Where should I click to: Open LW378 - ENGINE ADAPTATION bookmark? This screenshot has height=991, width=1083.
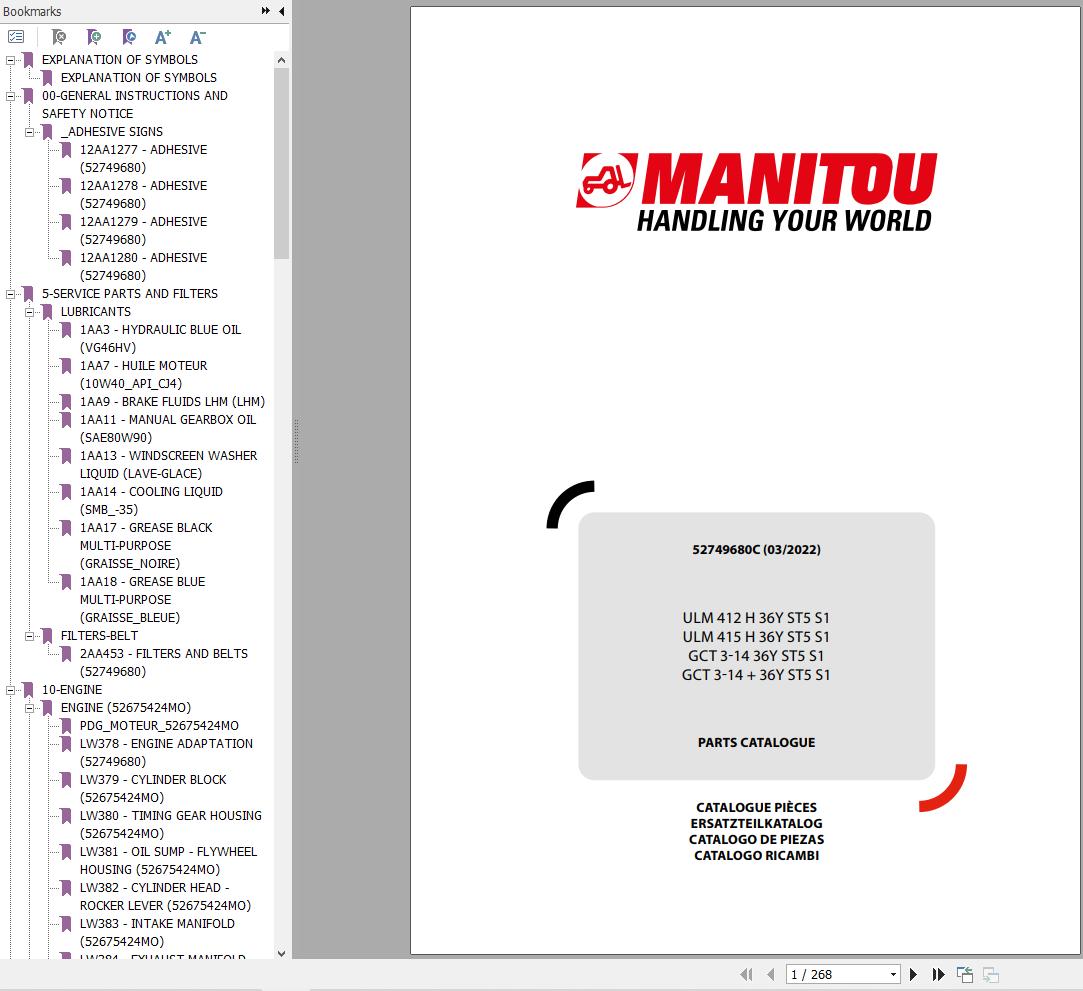pyautogui.click(x=166, y=752)
